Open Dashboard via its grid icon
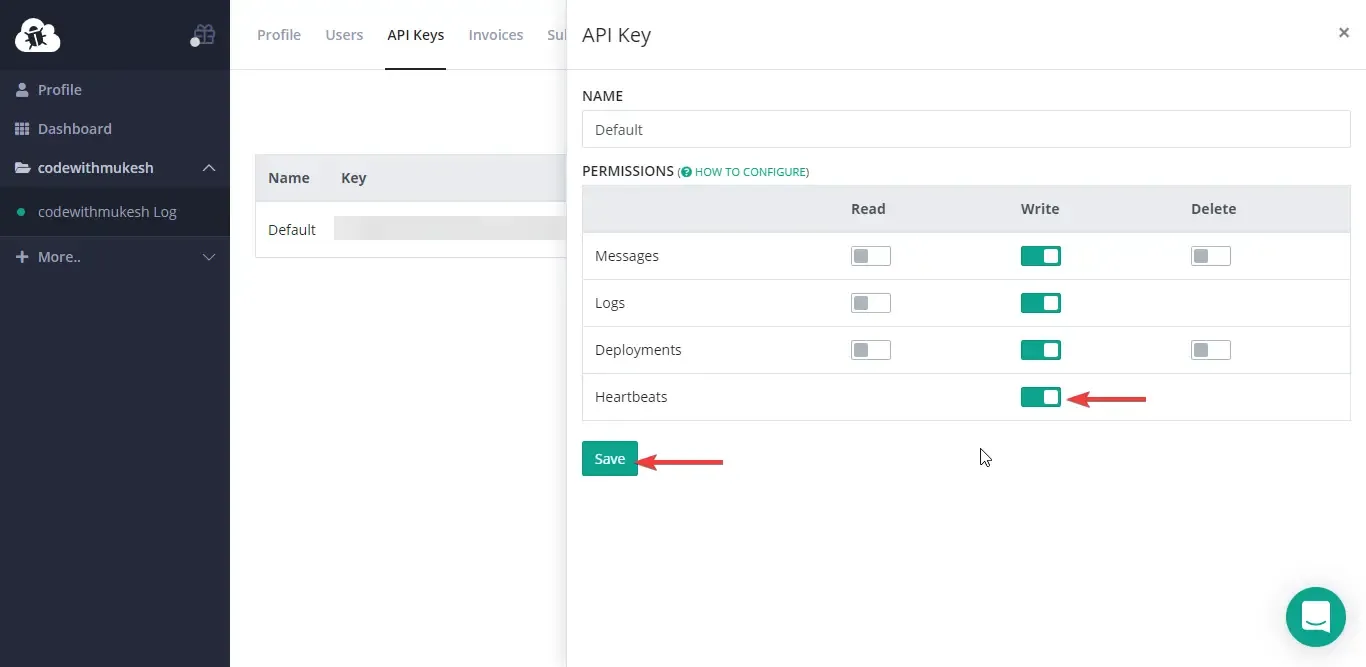 click(x=22, y=128)
